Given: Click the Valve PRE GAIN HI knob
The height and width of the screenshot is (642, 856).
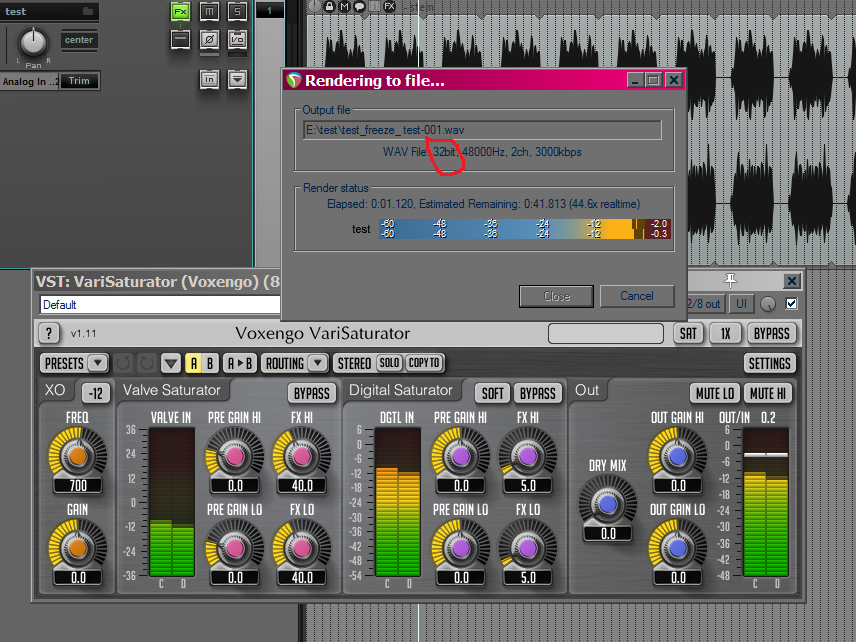Looking at the screenshot, I should pyautogui.click(x=235, y=456).
